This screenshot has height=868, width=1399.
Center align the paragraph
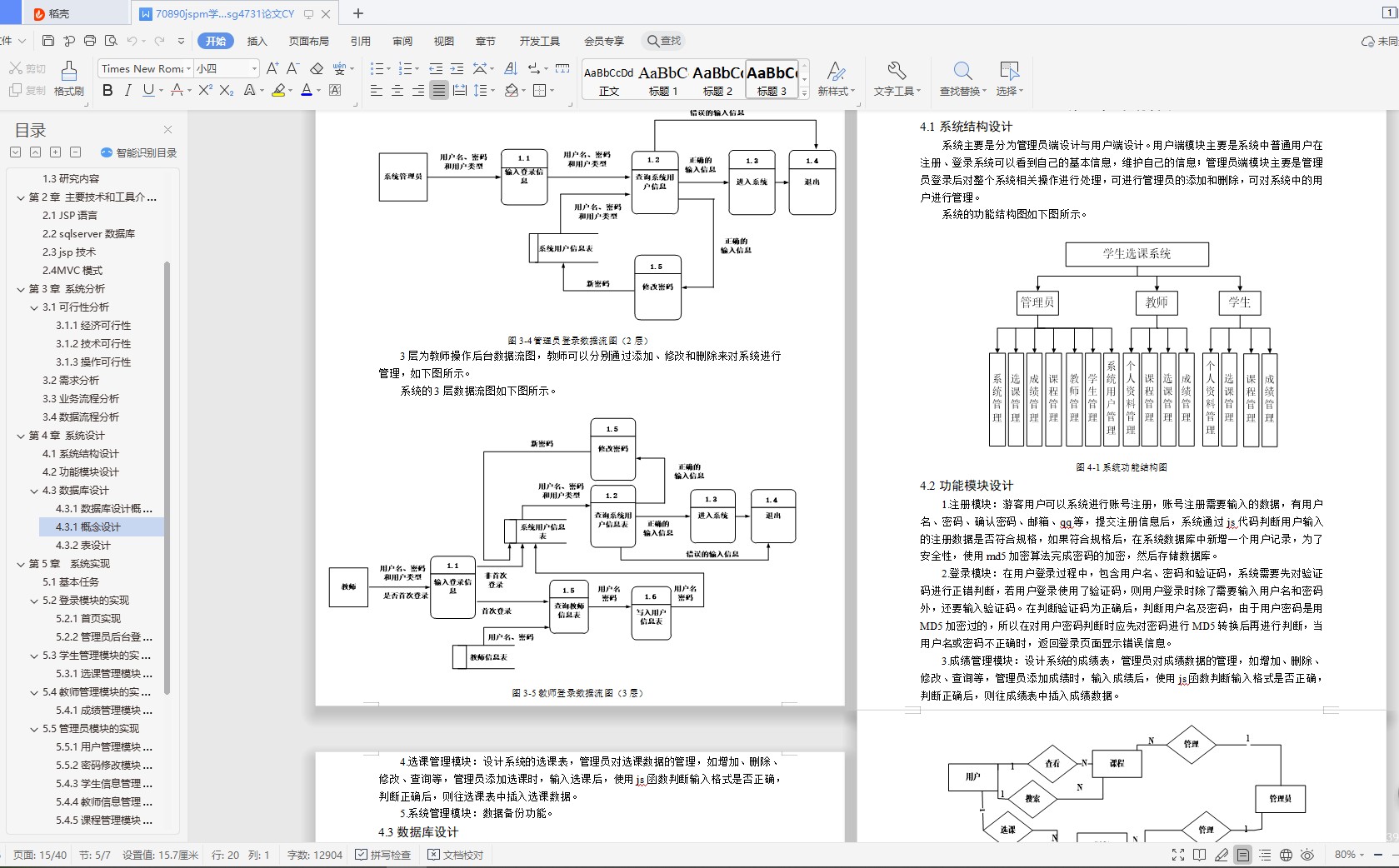[397, 90]
